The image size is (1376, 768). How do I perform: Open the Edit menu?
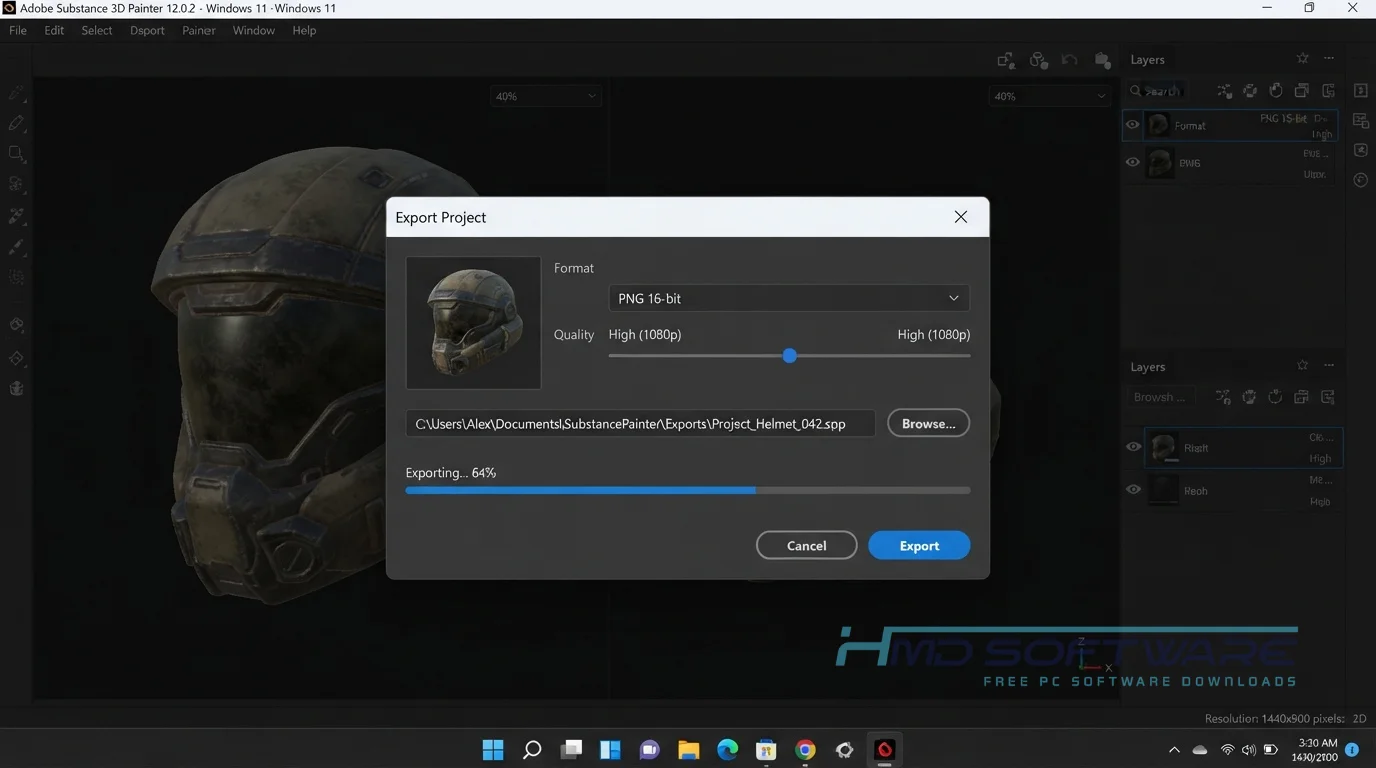pyautogui.click(x=54, y=30)
